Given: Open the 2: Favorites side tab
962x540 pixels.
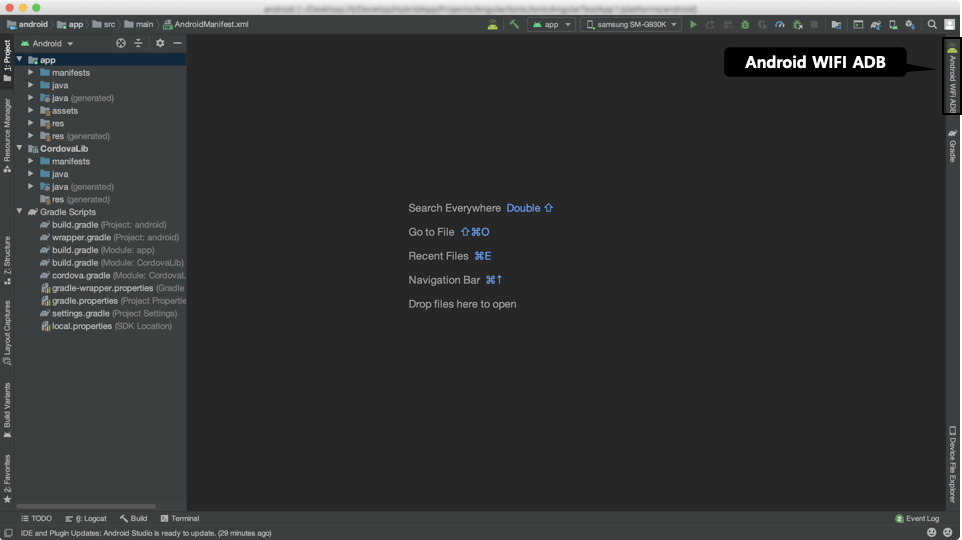Looking at the screenshot, I should 7,479.
